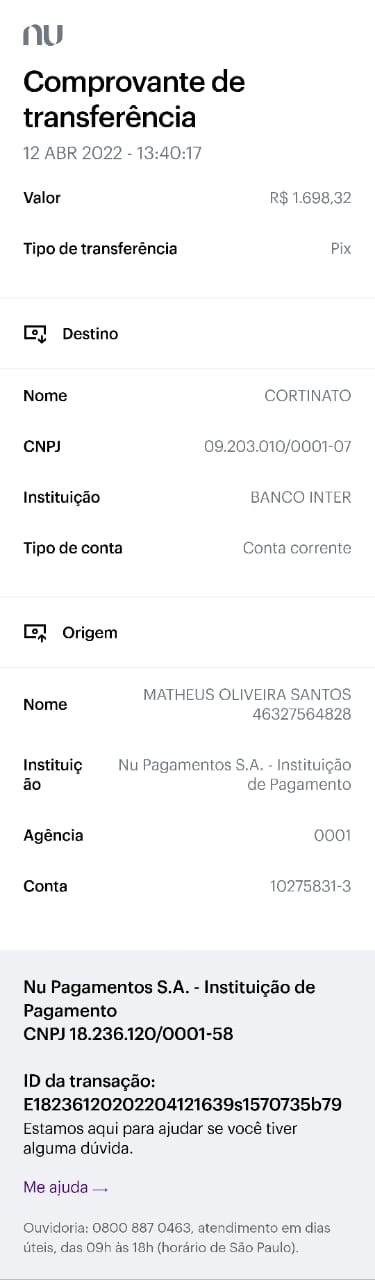
Task: Click the transfer amount R$ 1.698,32
Action: click(310, 198)
